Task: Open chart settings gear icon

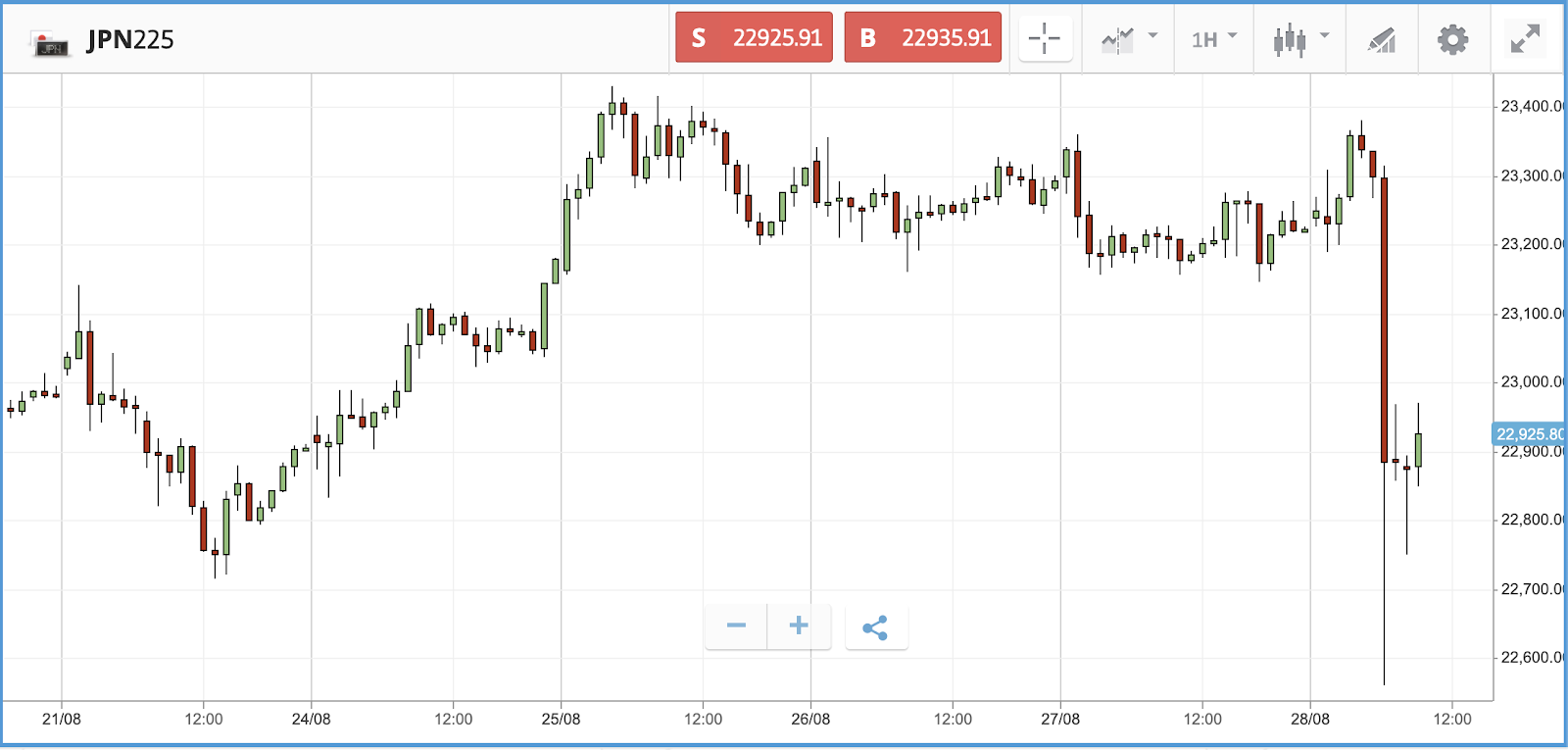Action: pyautogui.click(x=1452, y=40)
